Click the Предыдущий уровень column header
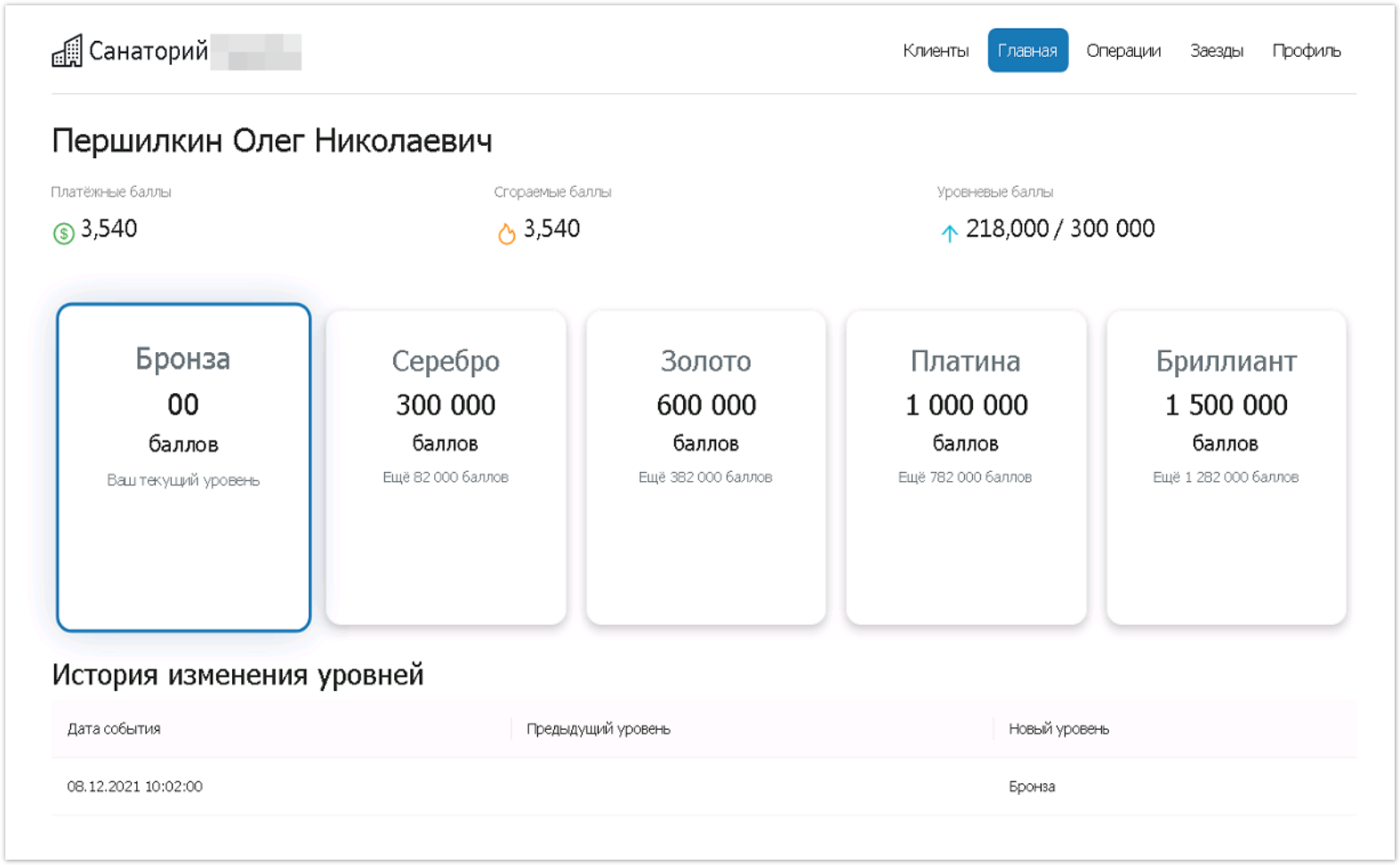 (598, 729)
